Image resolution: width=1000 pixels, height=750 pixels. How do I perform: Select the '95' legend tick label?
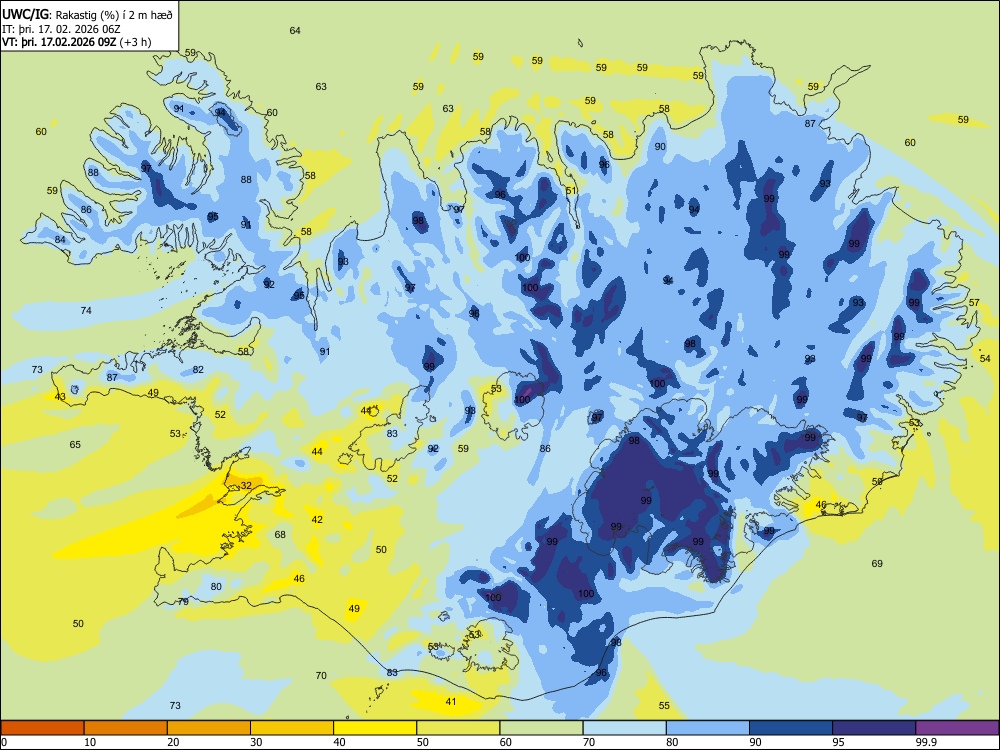(838, 742)
